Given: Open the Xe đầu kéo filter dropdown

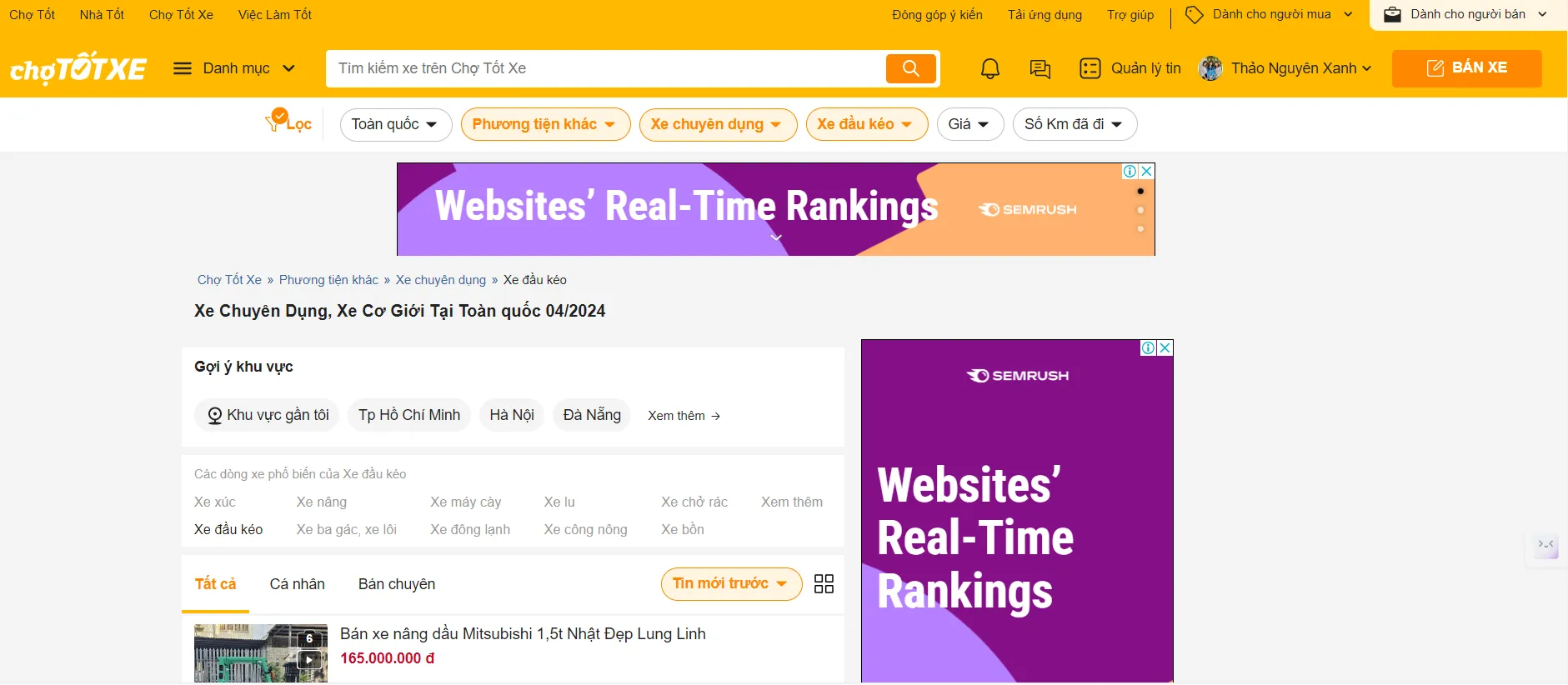Looking at the screenshot, I should click(x=866, y=124).
